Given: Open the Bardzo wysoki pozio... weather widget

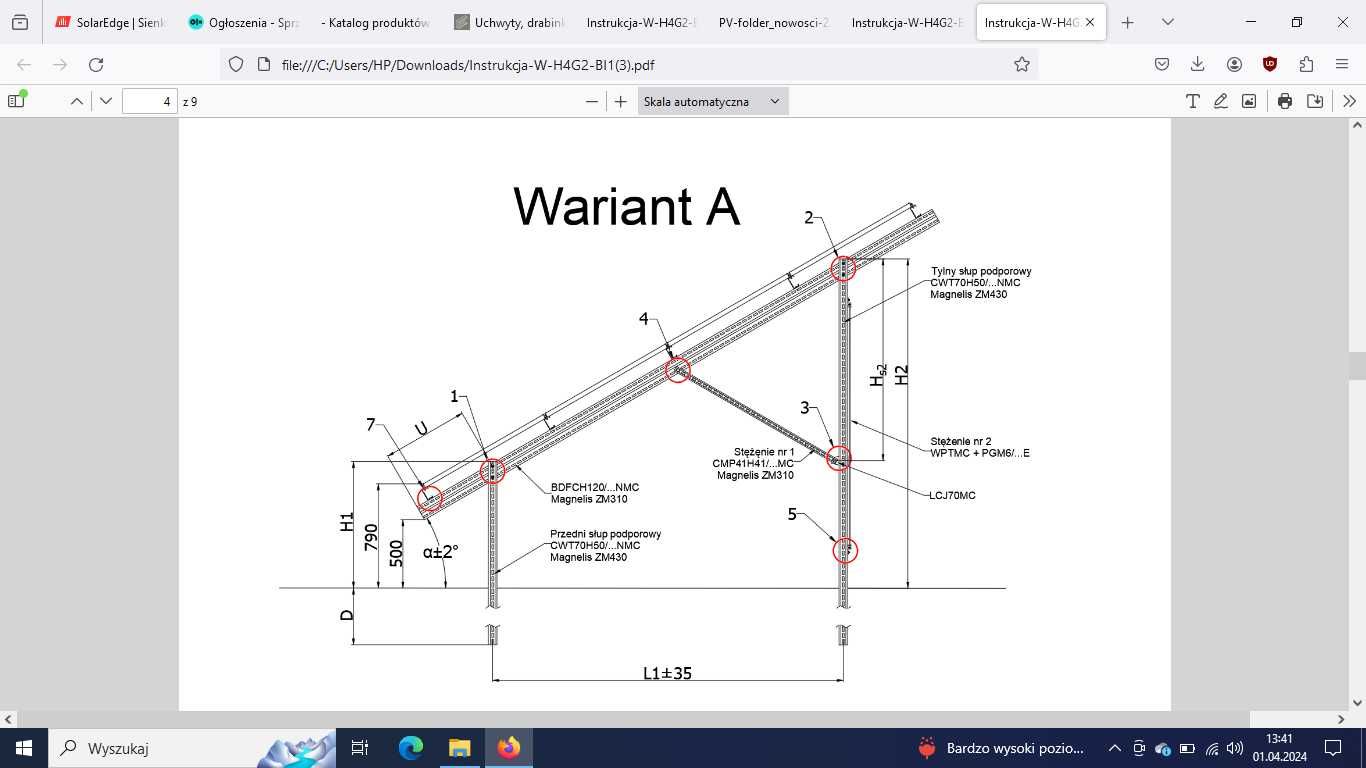Looking at the screenshot, I should tap(1001, 748).
